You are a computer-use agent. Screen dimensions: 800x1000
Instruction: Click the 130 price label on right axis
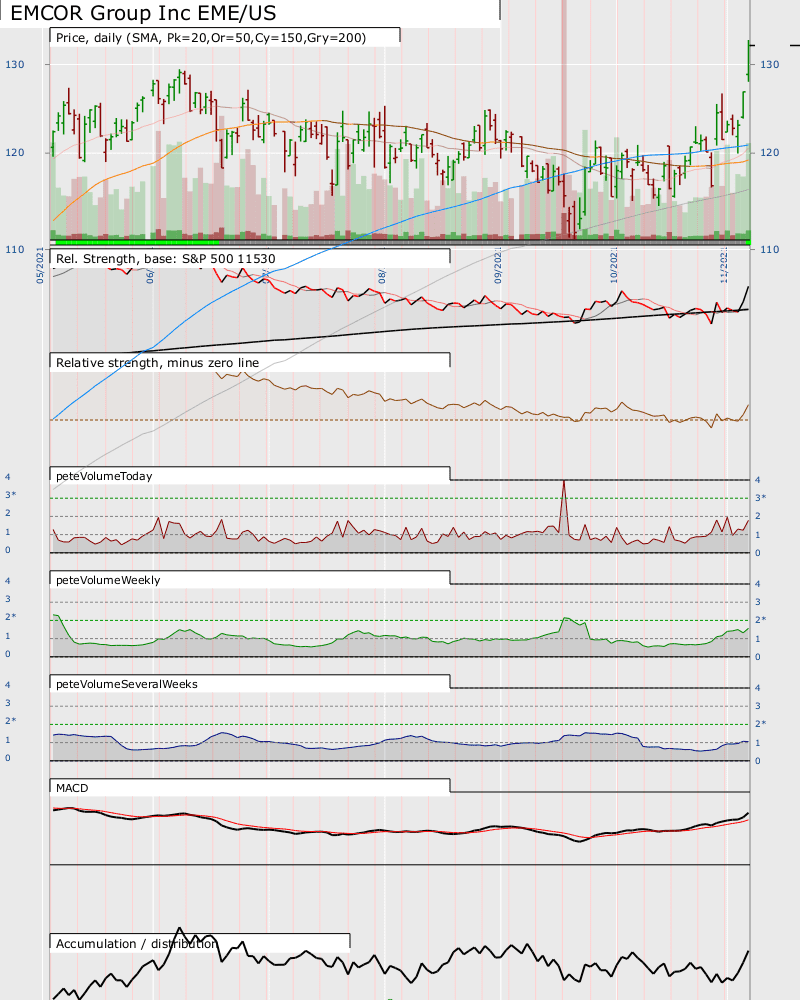769,64
